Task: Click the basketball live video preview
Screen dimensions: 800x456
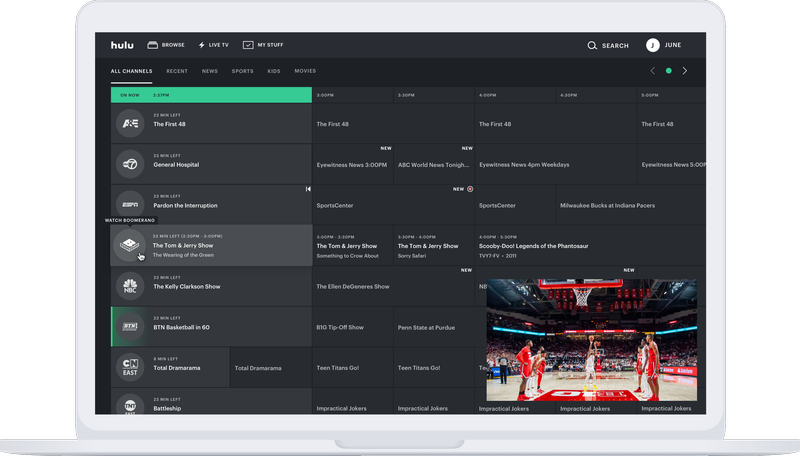Action: (591, 340)
